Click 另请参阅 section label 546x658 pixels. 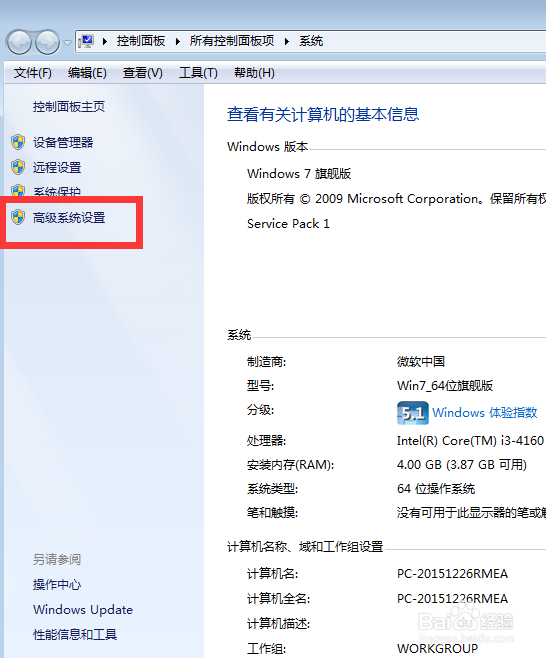click(57, 559)
